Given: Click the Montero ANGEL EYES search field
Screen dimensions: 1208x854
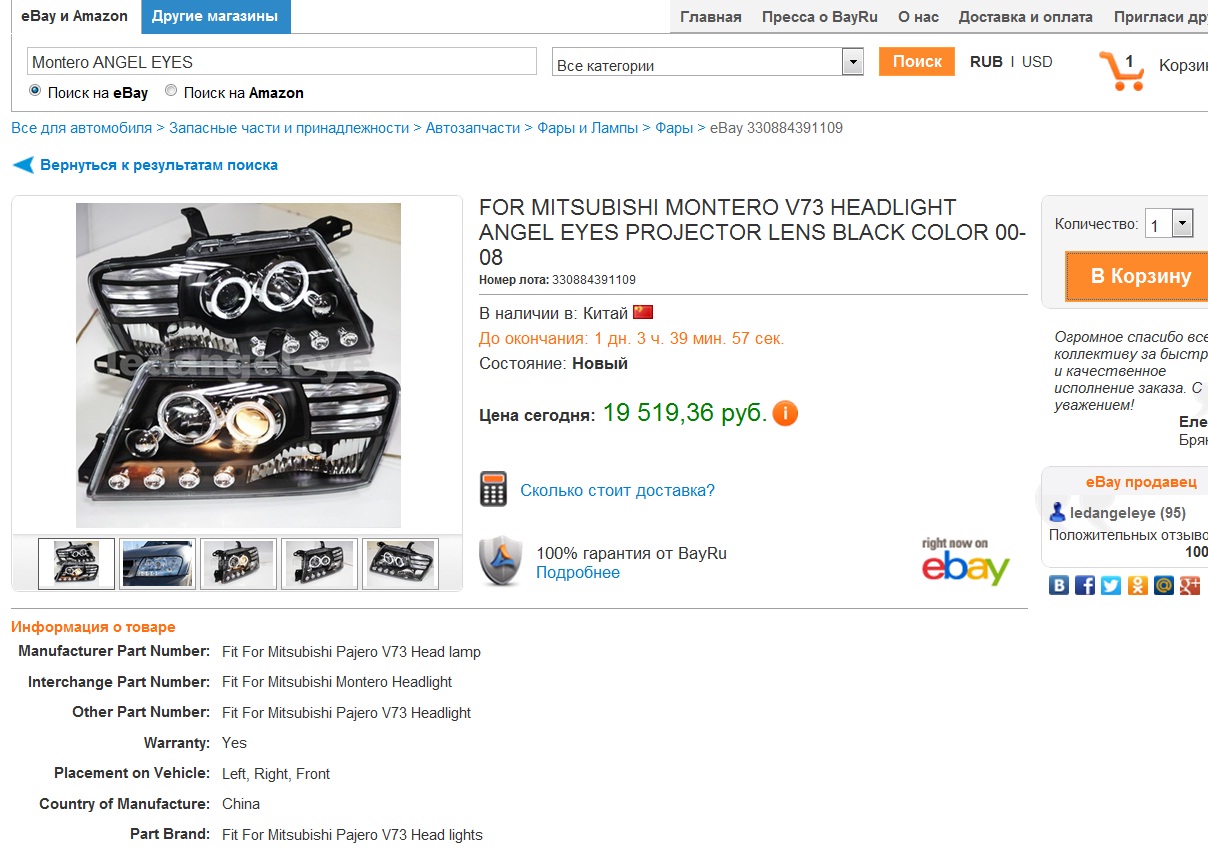Looking at the screenshot, I should tap(282, 61).
